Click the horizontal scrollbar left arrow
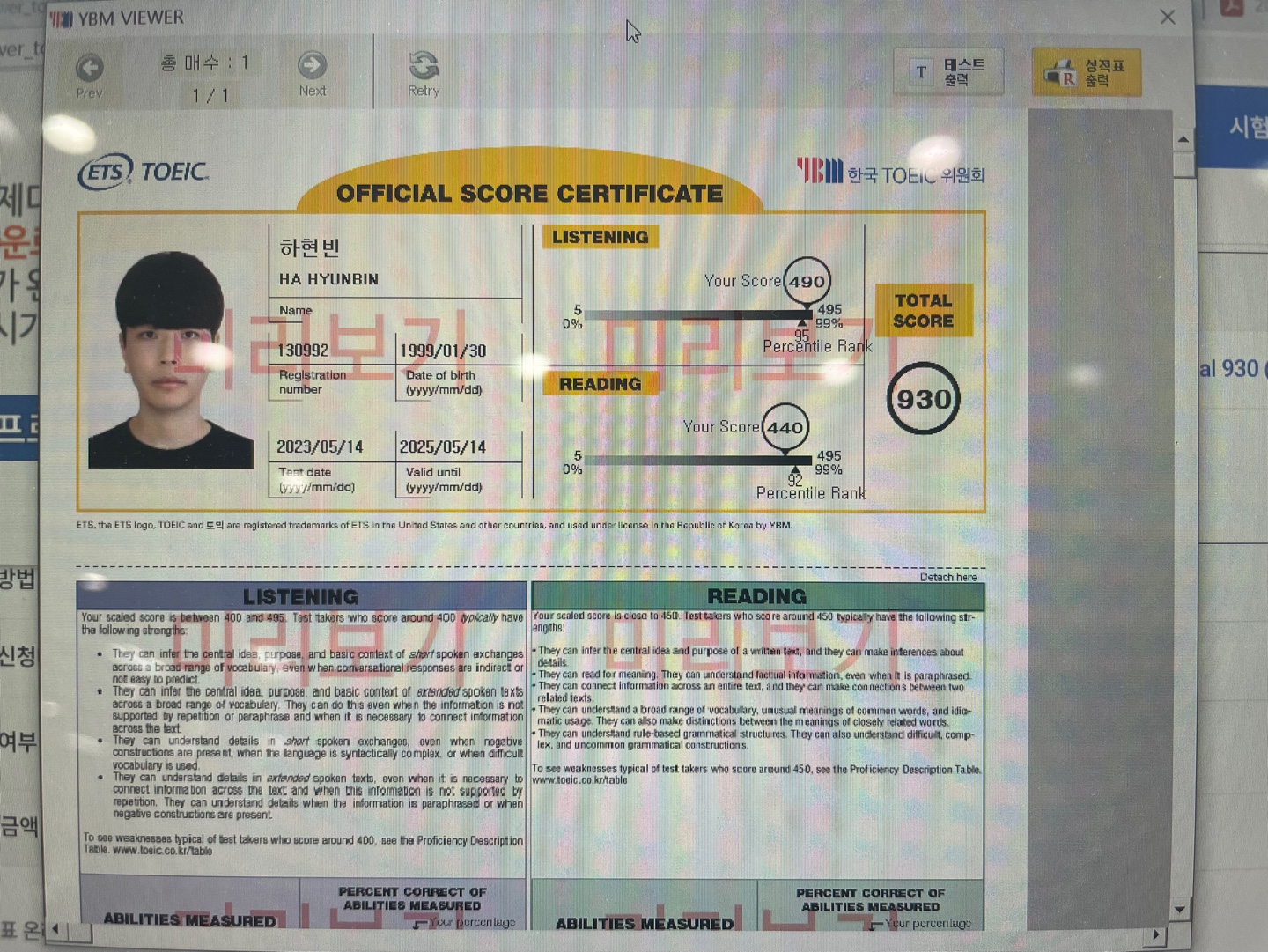 56,929
